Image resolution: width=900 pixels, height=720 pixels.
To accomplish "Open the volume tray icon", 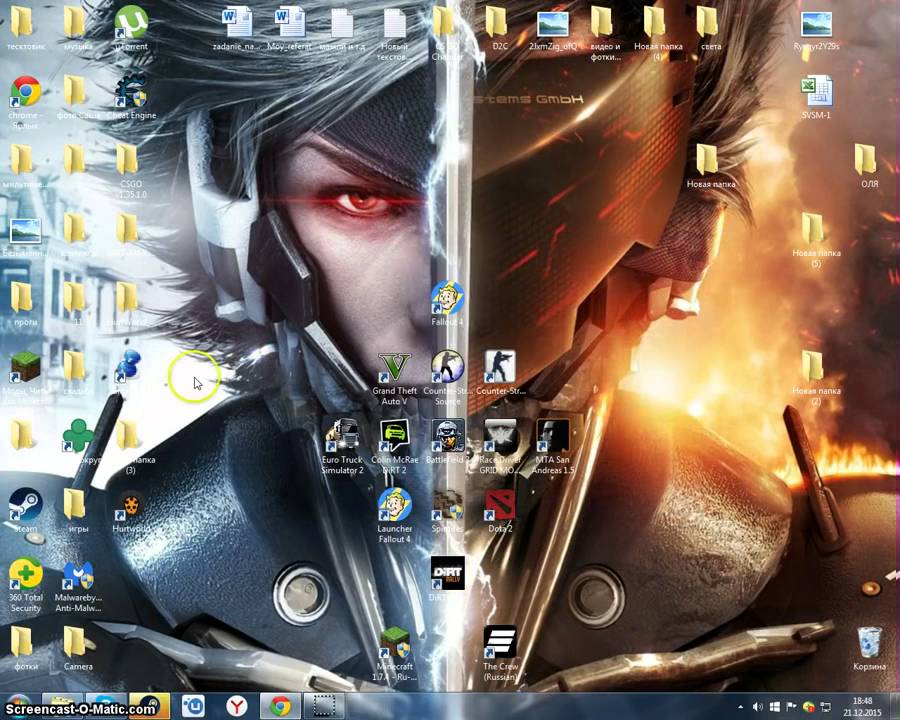I will point(758,707).
